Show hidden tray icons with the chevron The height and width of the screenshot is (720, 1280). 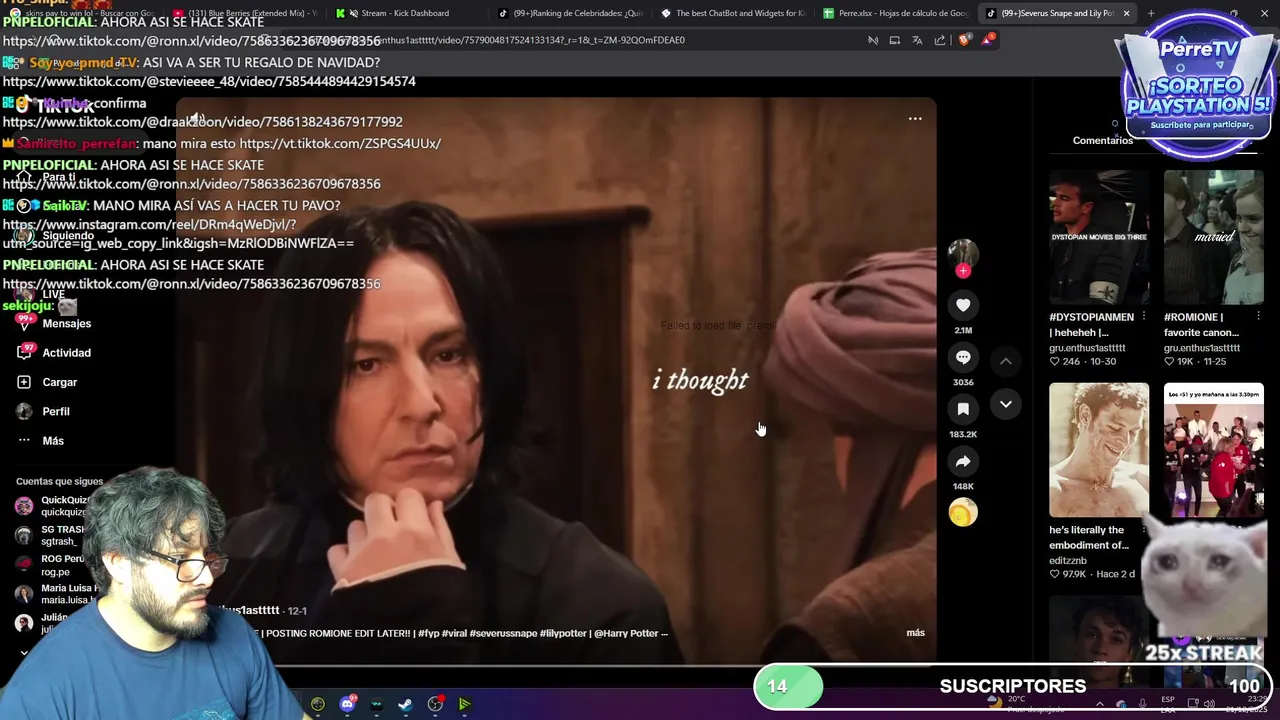[1100, 704]
